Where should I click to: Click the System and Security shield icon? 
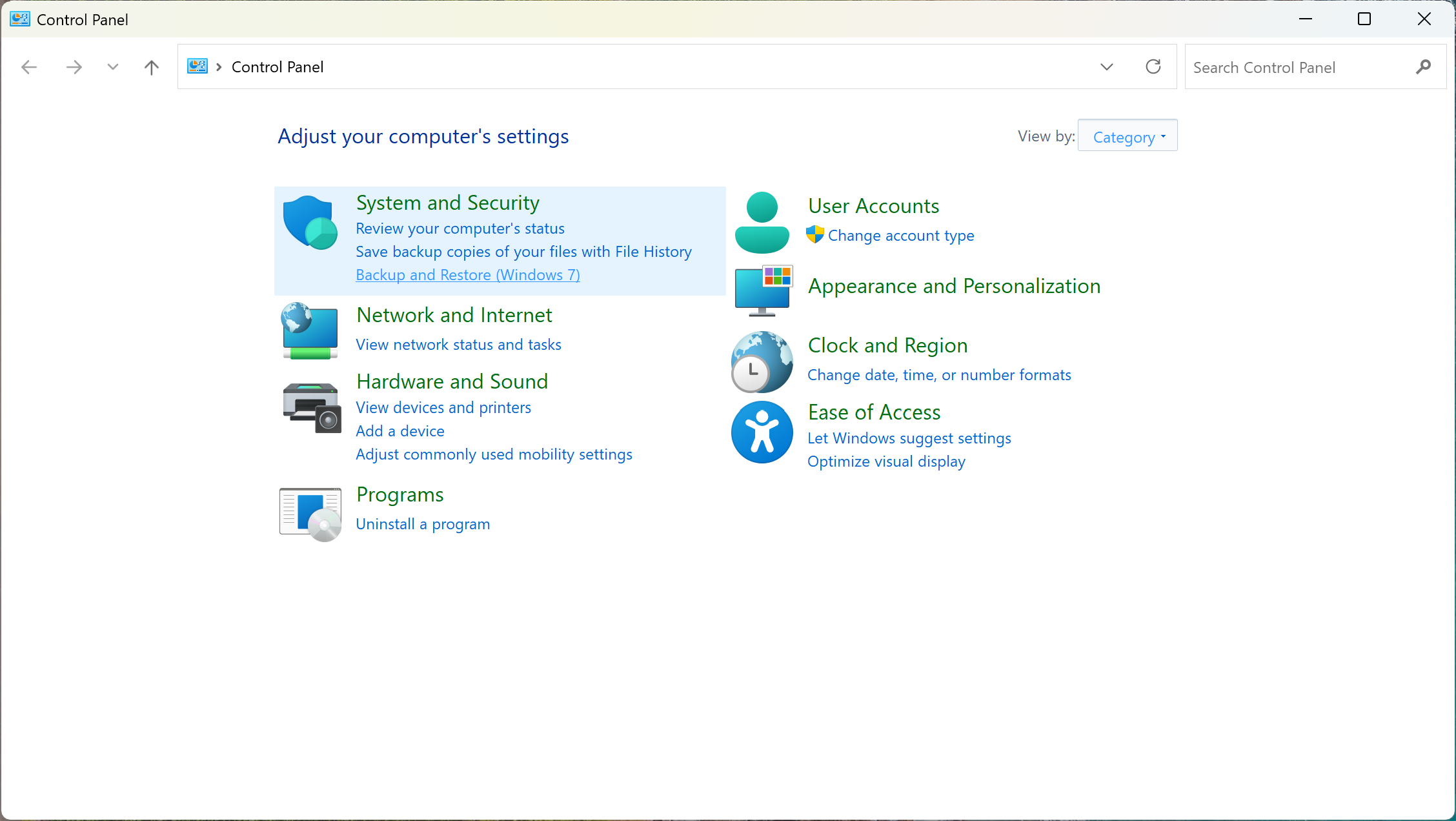310,222
